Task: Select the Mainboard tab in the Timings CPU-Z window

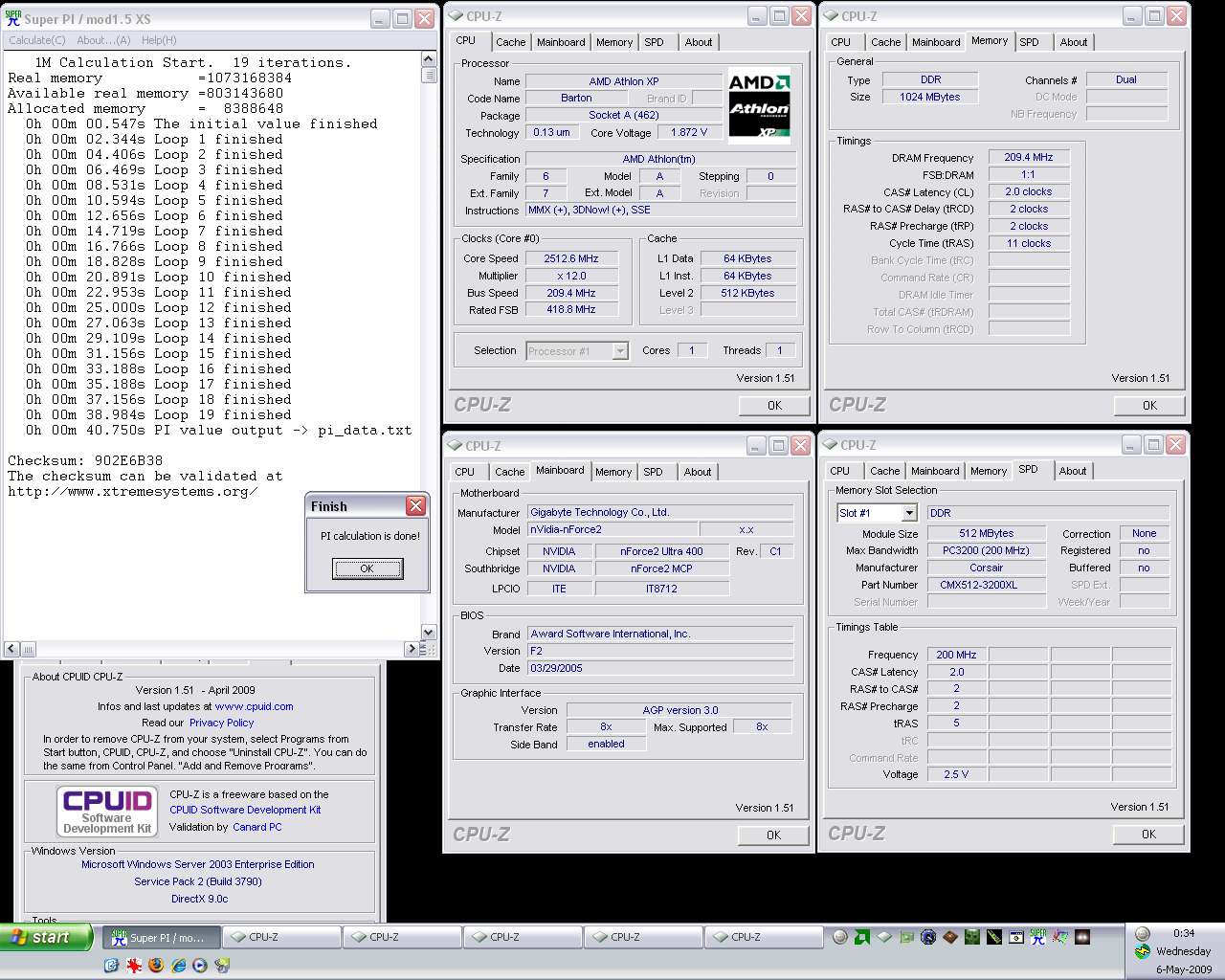Action: 936,42
